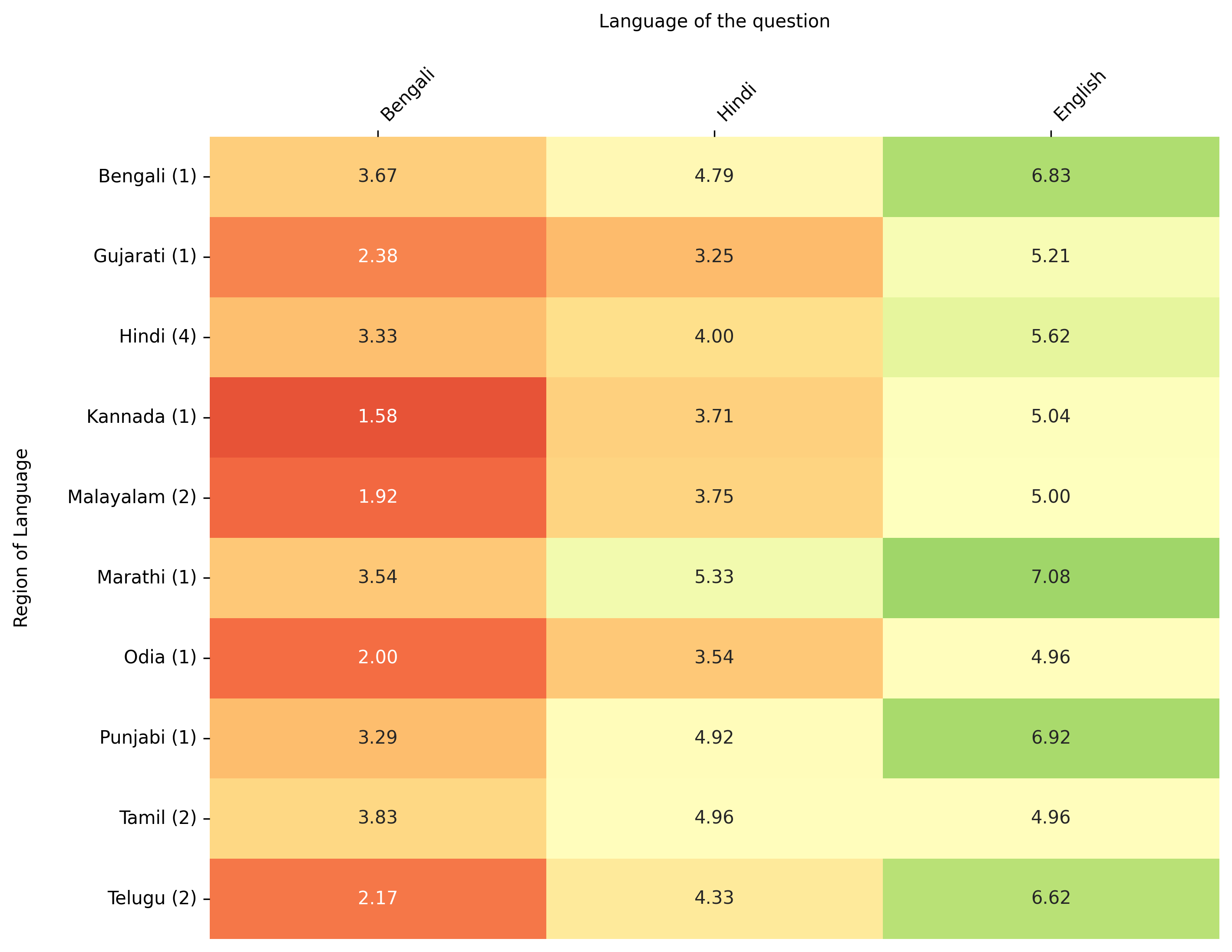The height and width of the screenshot is (952, 1232).
Task: Click the Tamil row cell showing 3.83
Action: click(x=377, y=818)
